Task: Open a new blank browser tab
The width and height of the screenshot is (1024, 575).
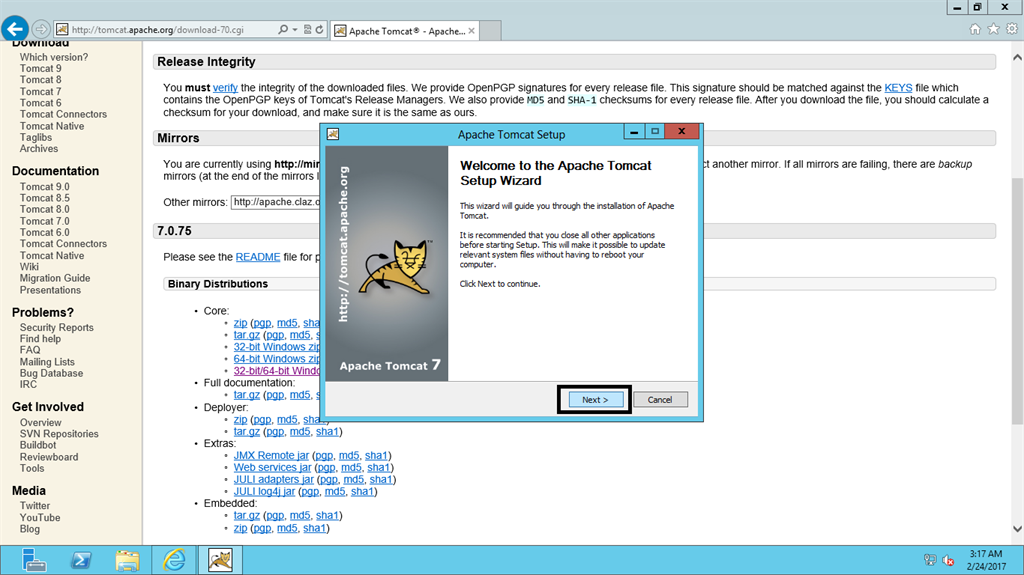Action: click(x=490, y=31)
